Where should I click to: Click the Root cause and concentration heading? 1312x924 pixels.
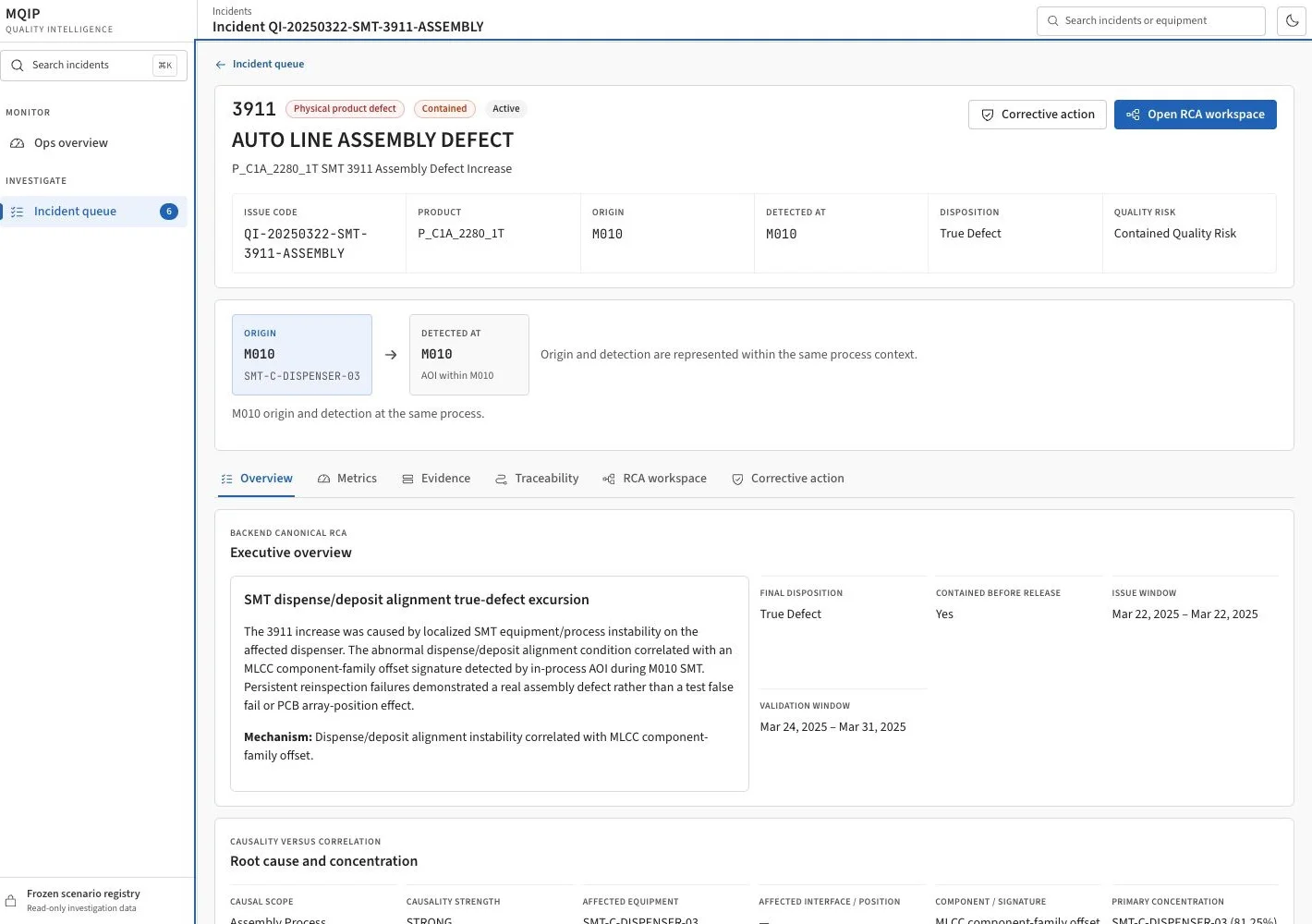(x=323, y=861)
